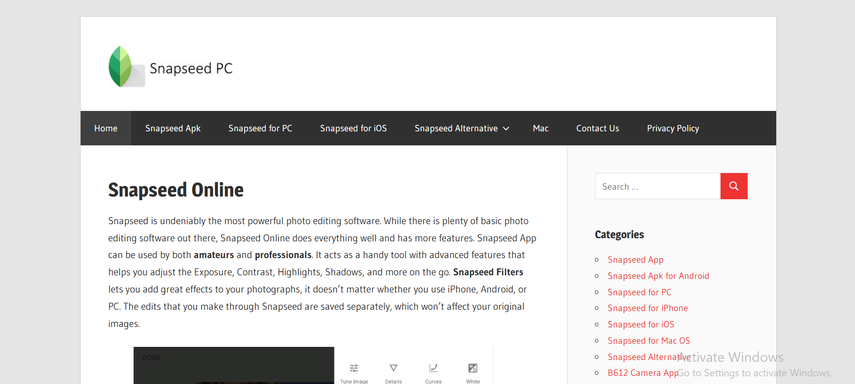Click the bold word professionals
The height and width of the screenshot is (384, 855).
(283, 255)
